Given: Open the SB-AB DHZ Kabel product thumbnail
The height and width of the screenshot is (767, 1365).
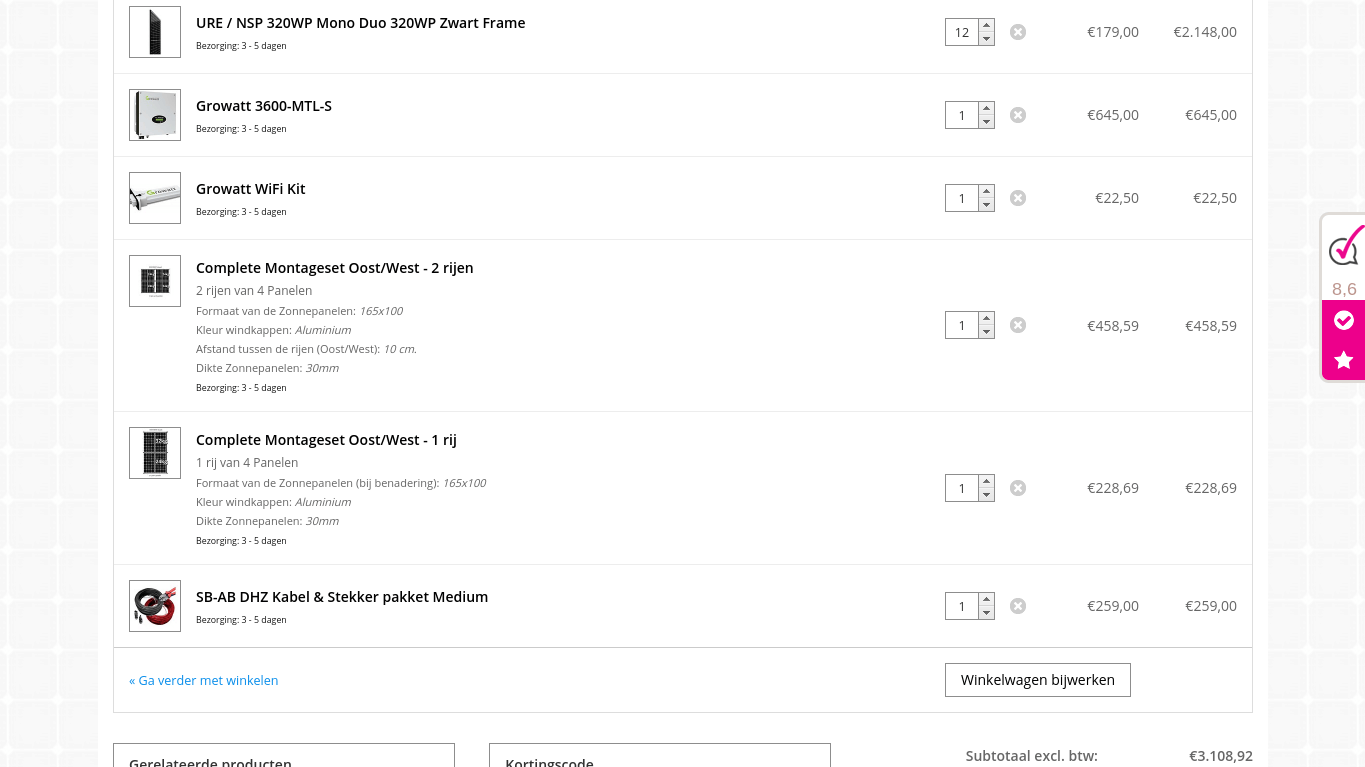Looking at the screenshot, I should 155,606.
